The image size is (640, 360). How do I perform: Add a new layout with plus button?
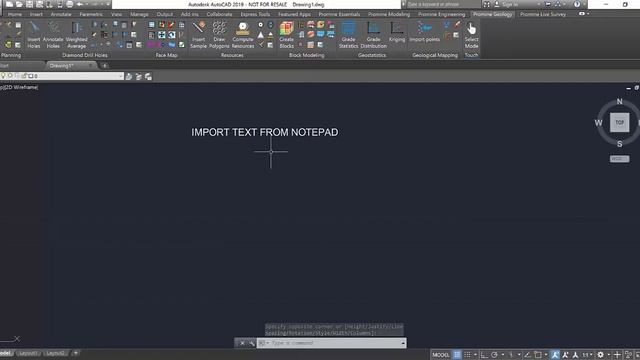pyautogui.click(x=76, y=353)
